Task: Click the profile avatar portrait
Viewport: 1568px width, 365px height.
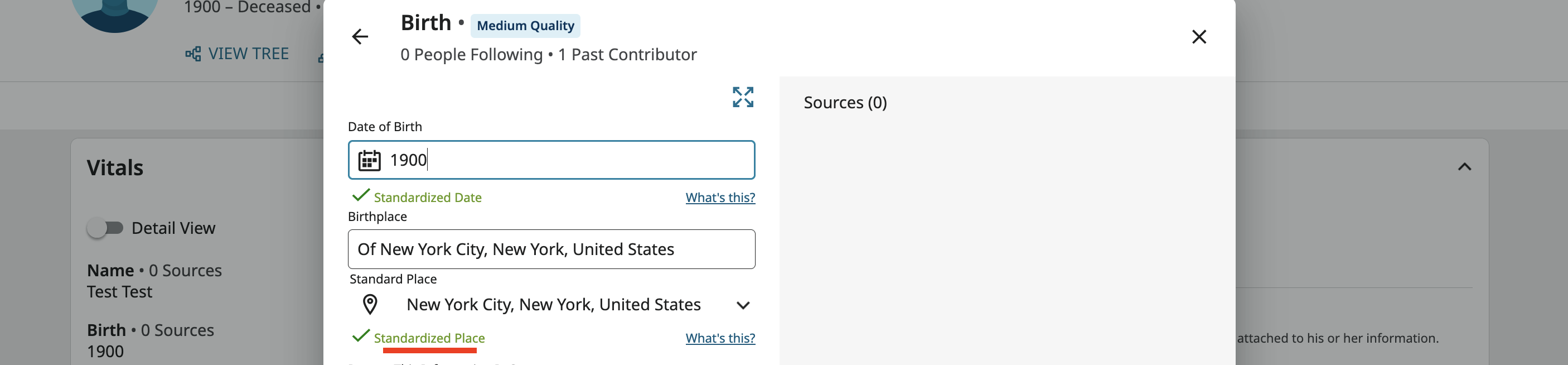Action: pyautogui.click(x=115, y=12)
